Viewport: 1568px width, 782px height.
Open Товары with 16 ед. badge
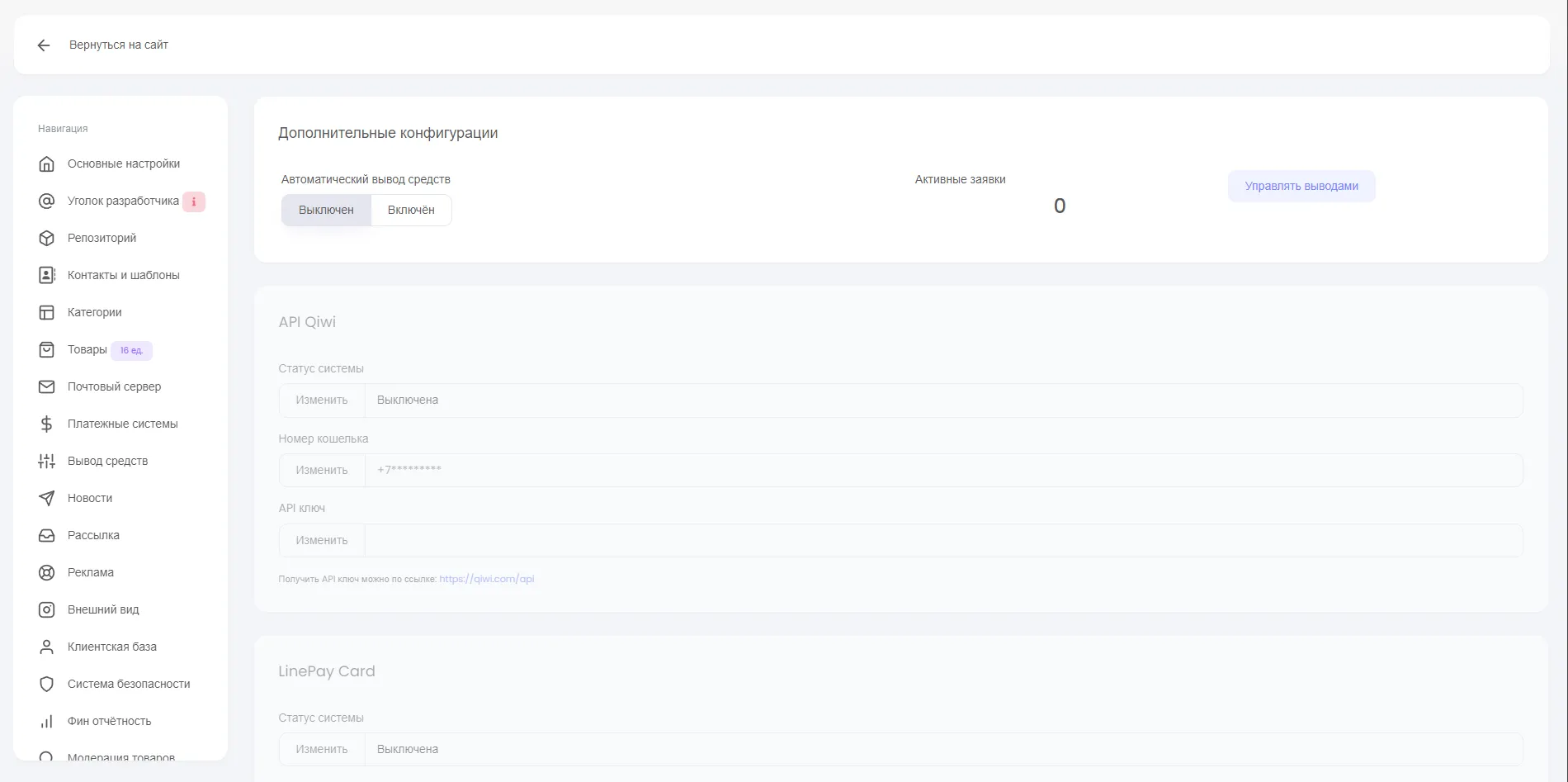pos(87,349)
